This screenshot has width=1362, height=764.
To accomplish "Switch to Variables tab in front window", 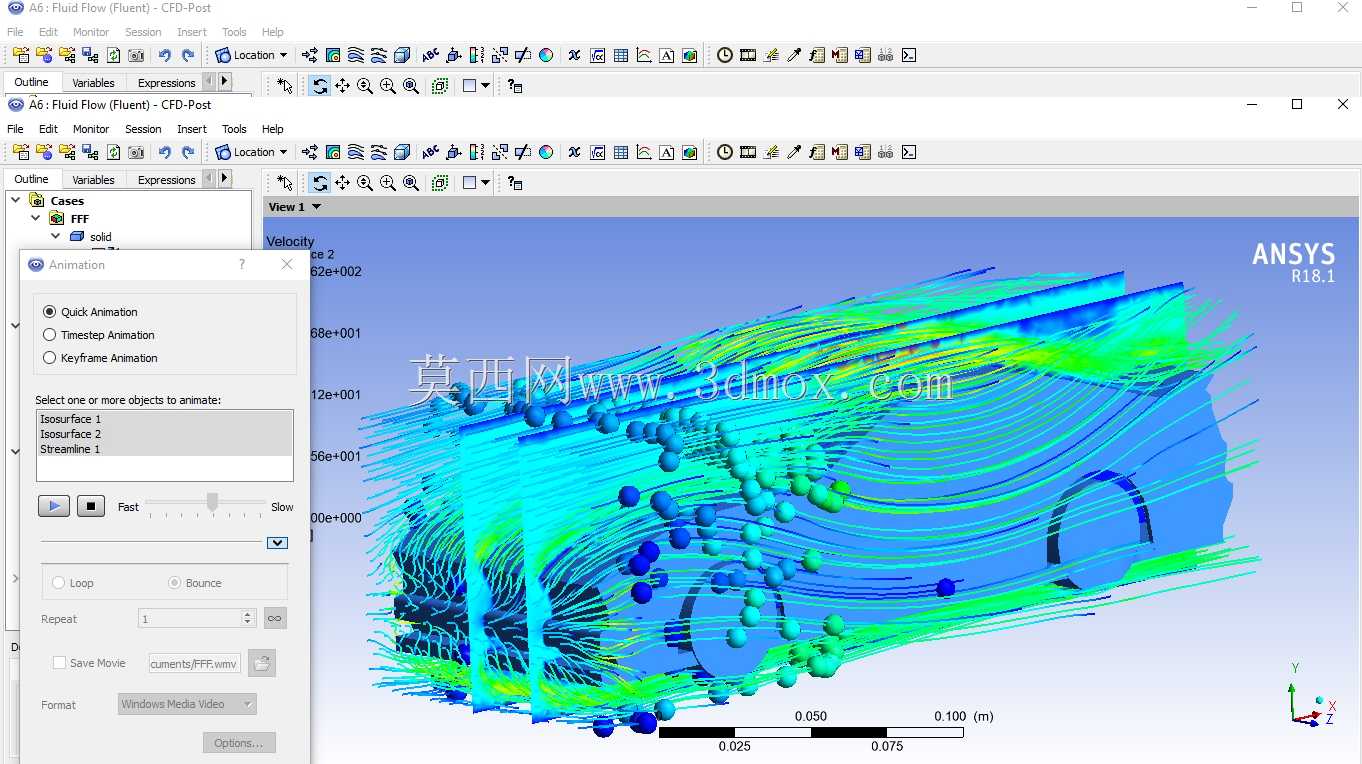I will click(x=93, y=180).
